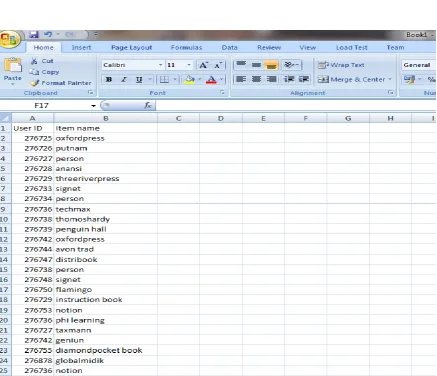
Task: Open the General number format dropdown
Action: point(418,65)
